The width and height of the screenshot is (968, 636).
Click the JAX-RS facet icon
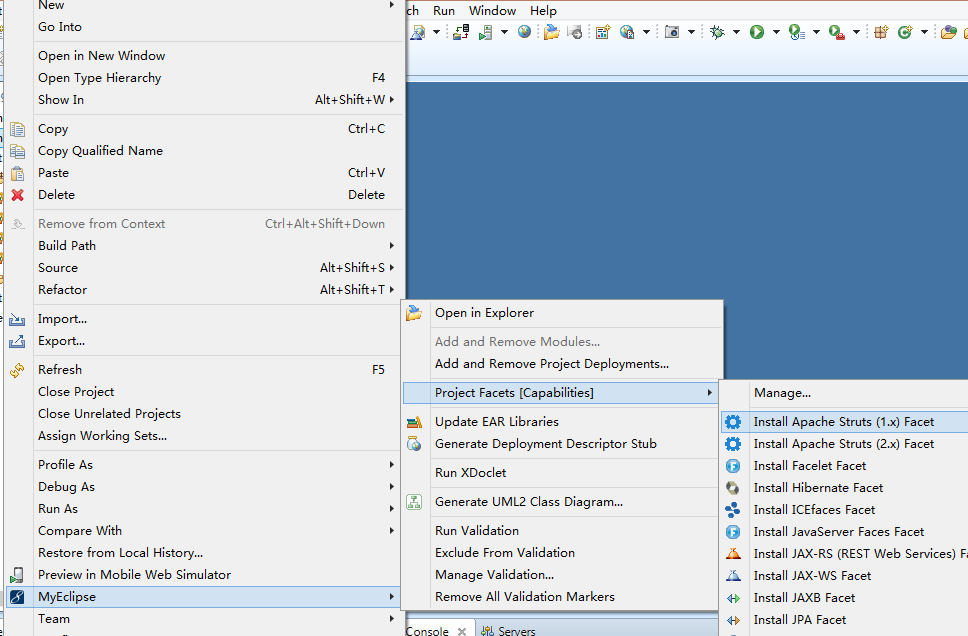click(x=733, y=554)
